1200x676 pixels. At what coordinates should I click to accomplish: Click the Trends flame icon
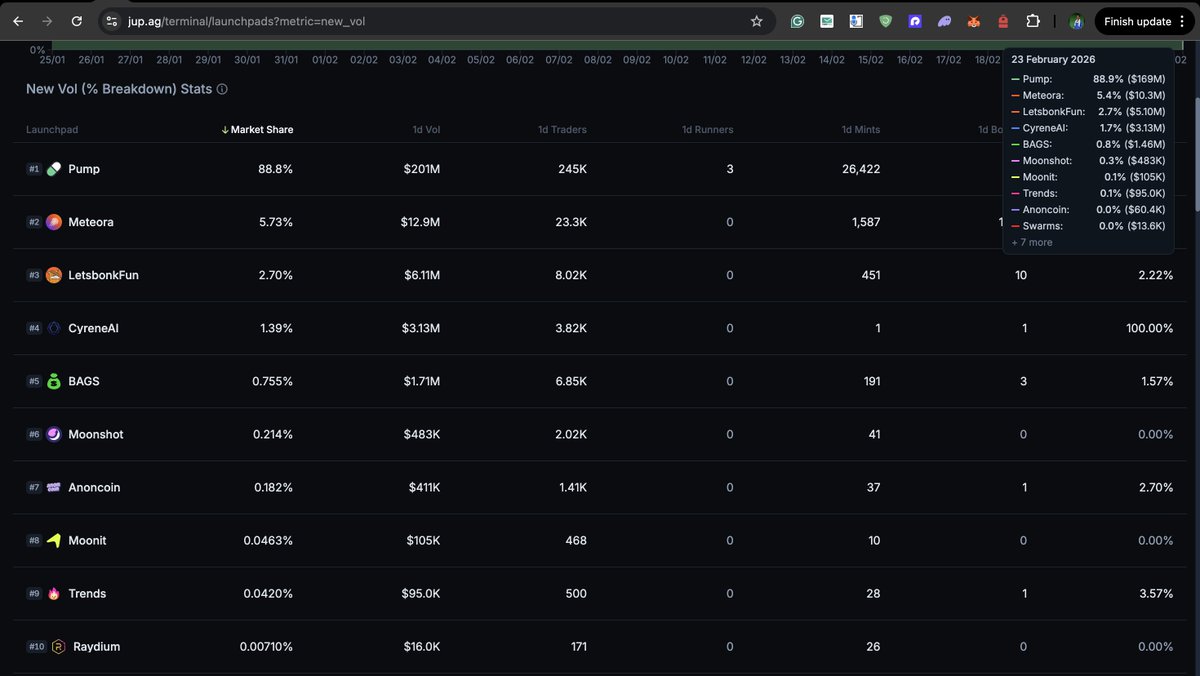click(54, 593)
